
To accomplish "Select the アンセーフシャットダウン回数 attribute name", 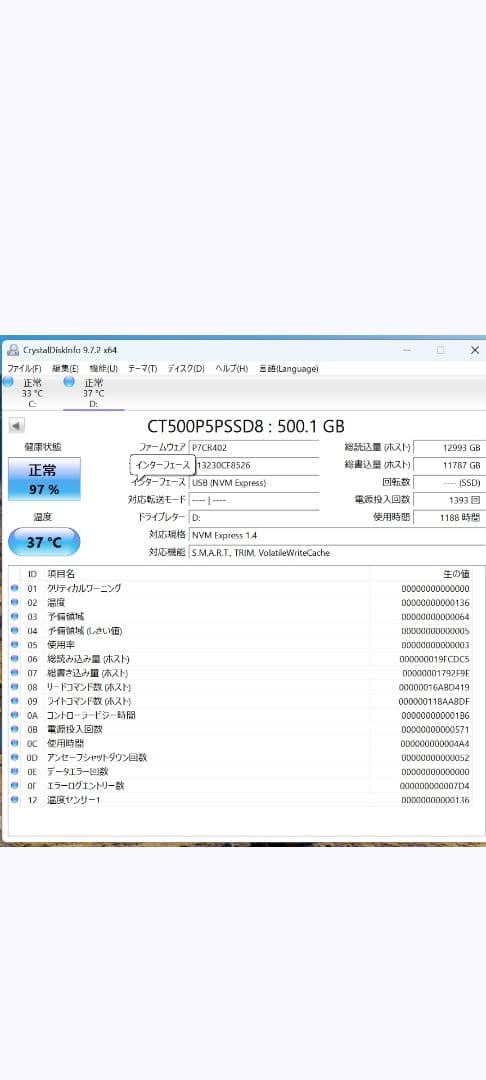I will [96, 758].
